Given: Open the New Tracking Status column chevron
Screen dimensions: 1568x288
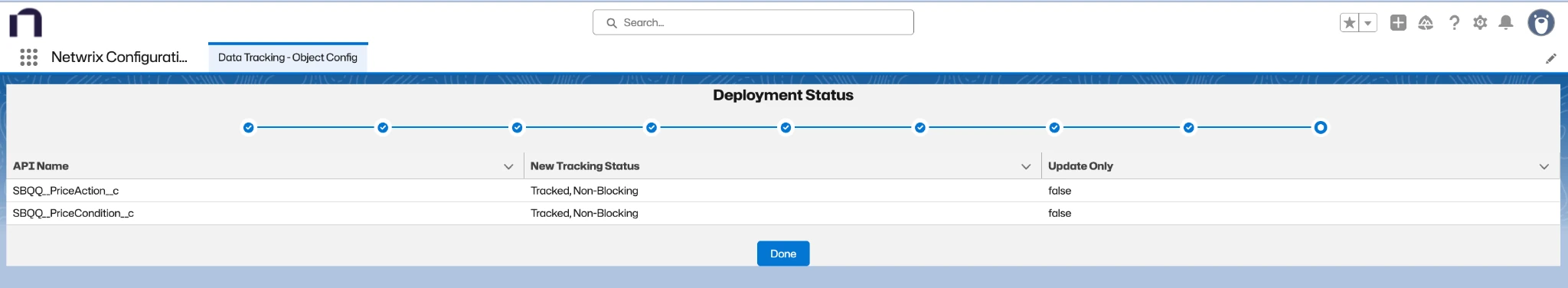Looking at the screenshot, I should 1026,166.
